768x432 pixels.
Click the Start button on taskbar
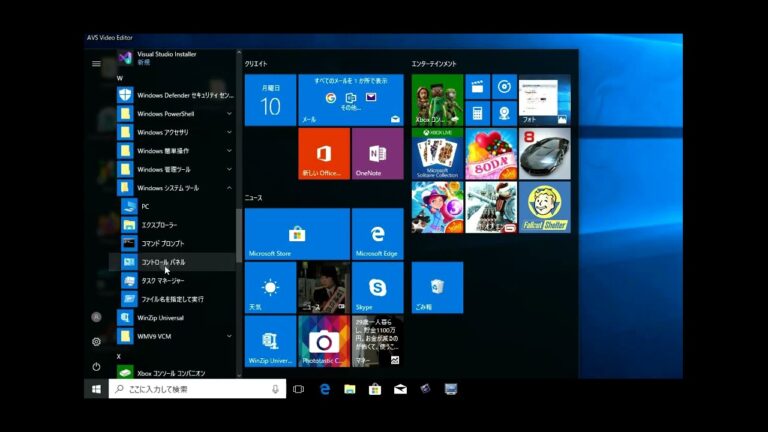pos(96,389)
